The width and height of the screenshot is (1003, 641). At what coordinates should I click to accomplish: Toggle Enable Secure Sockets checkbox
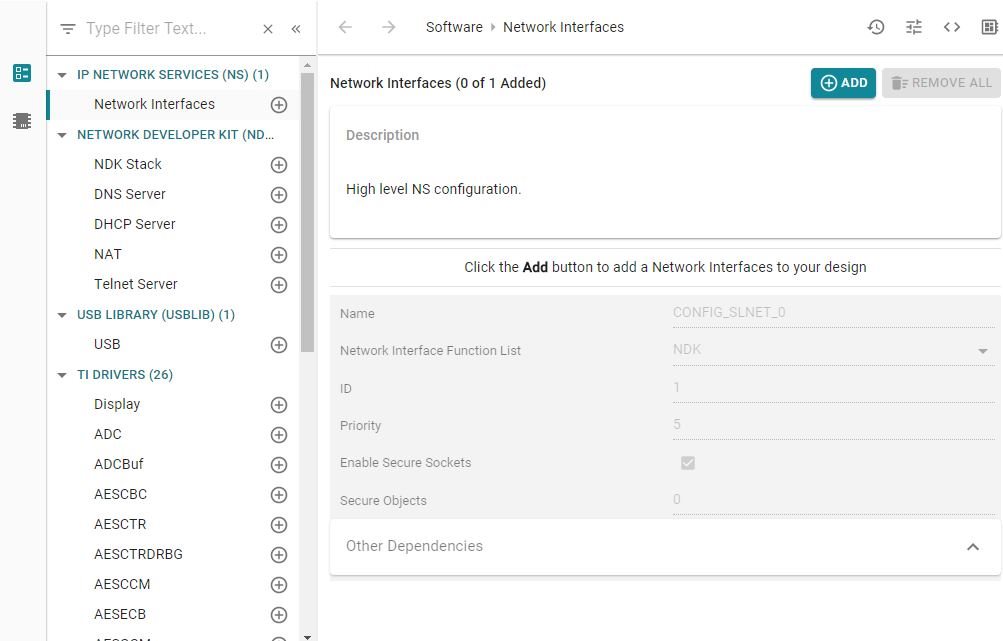pos(688,463)
